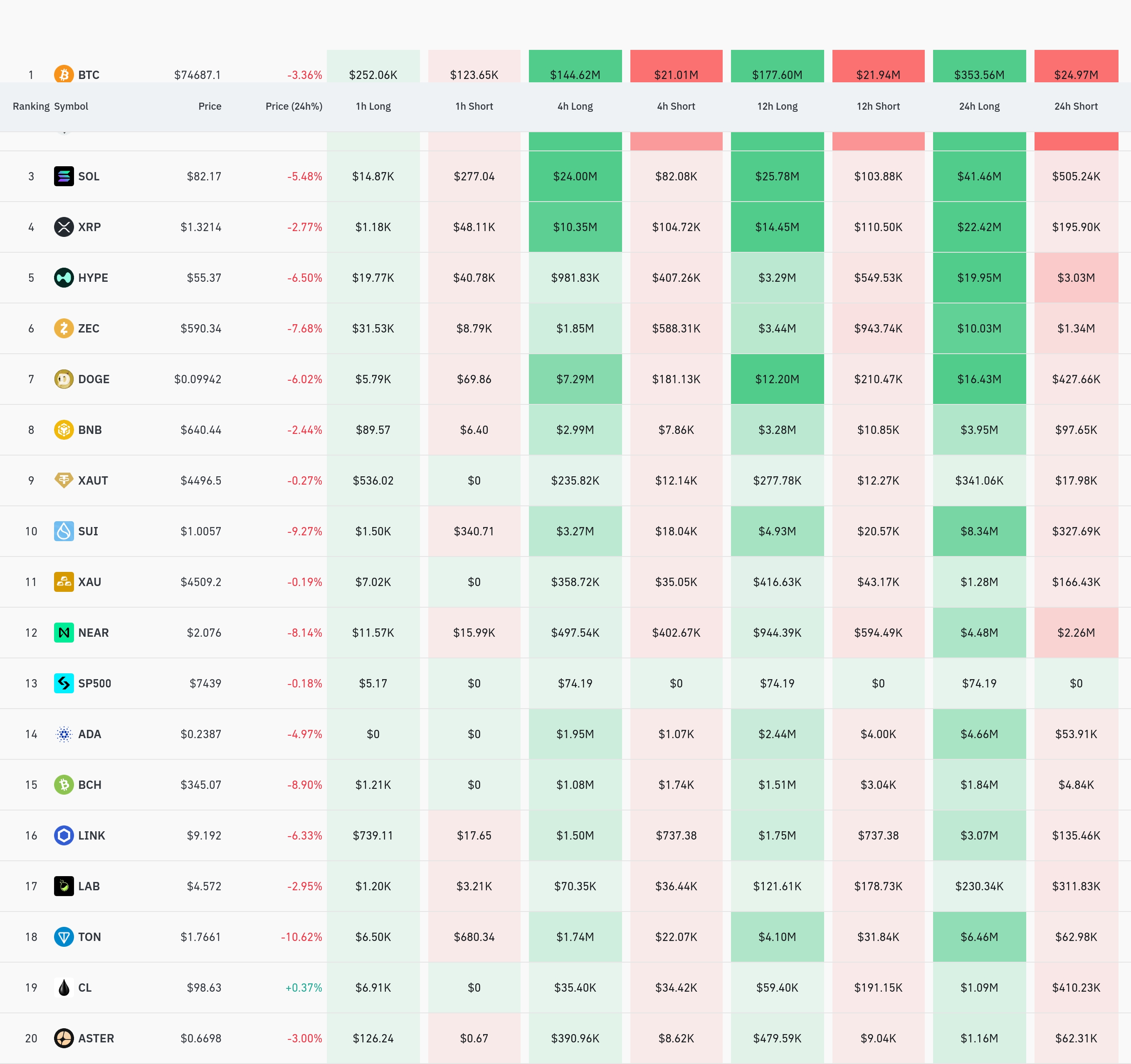The width and height of the screenshot is (1131, 1064).
Task: Sort by 24h Short column header
Action: tap(1077, 106)
